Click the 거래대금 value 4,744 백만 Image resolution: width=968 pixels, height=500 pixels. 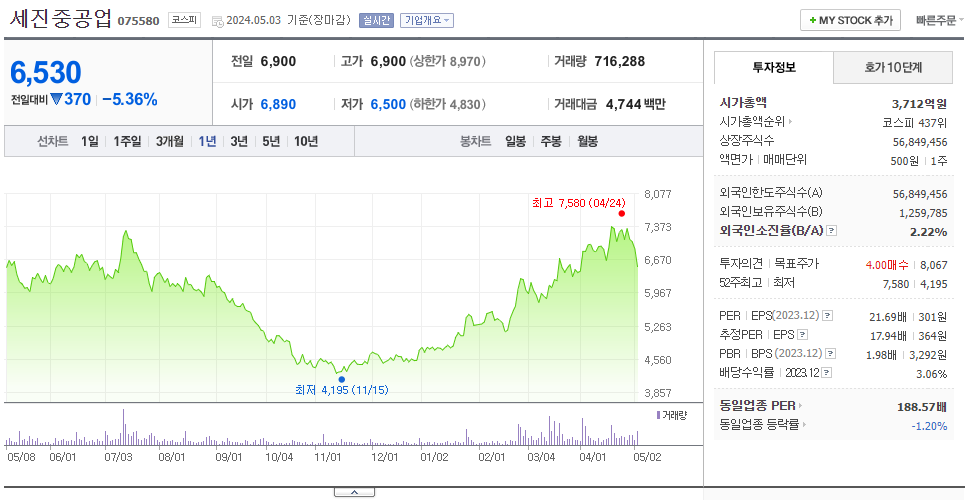coord(635,104)
